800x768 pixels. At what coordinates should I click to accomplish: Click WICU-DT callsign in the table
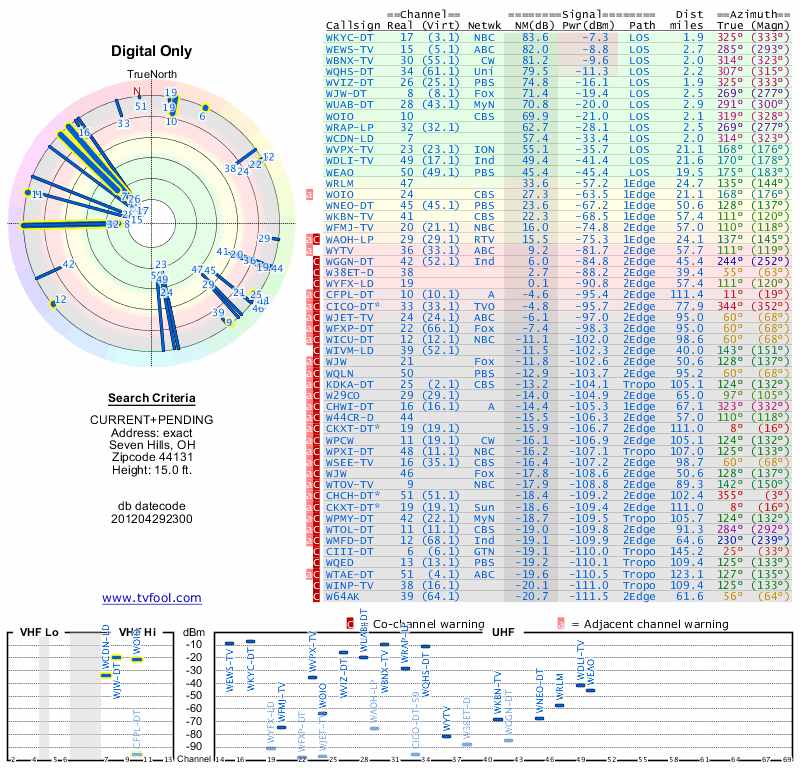[x=349, y=339]
